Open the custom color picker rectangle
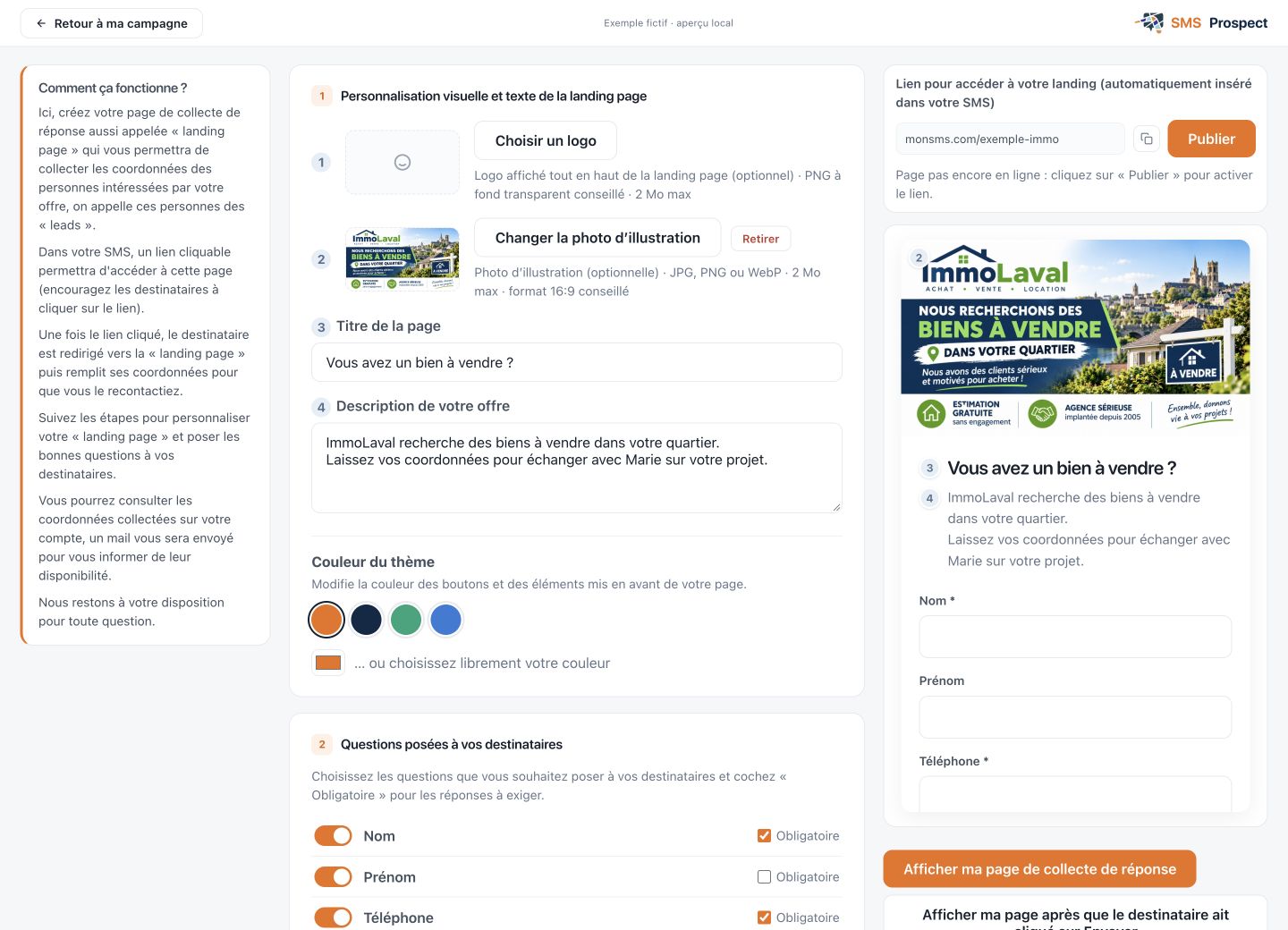 (328, 663)
